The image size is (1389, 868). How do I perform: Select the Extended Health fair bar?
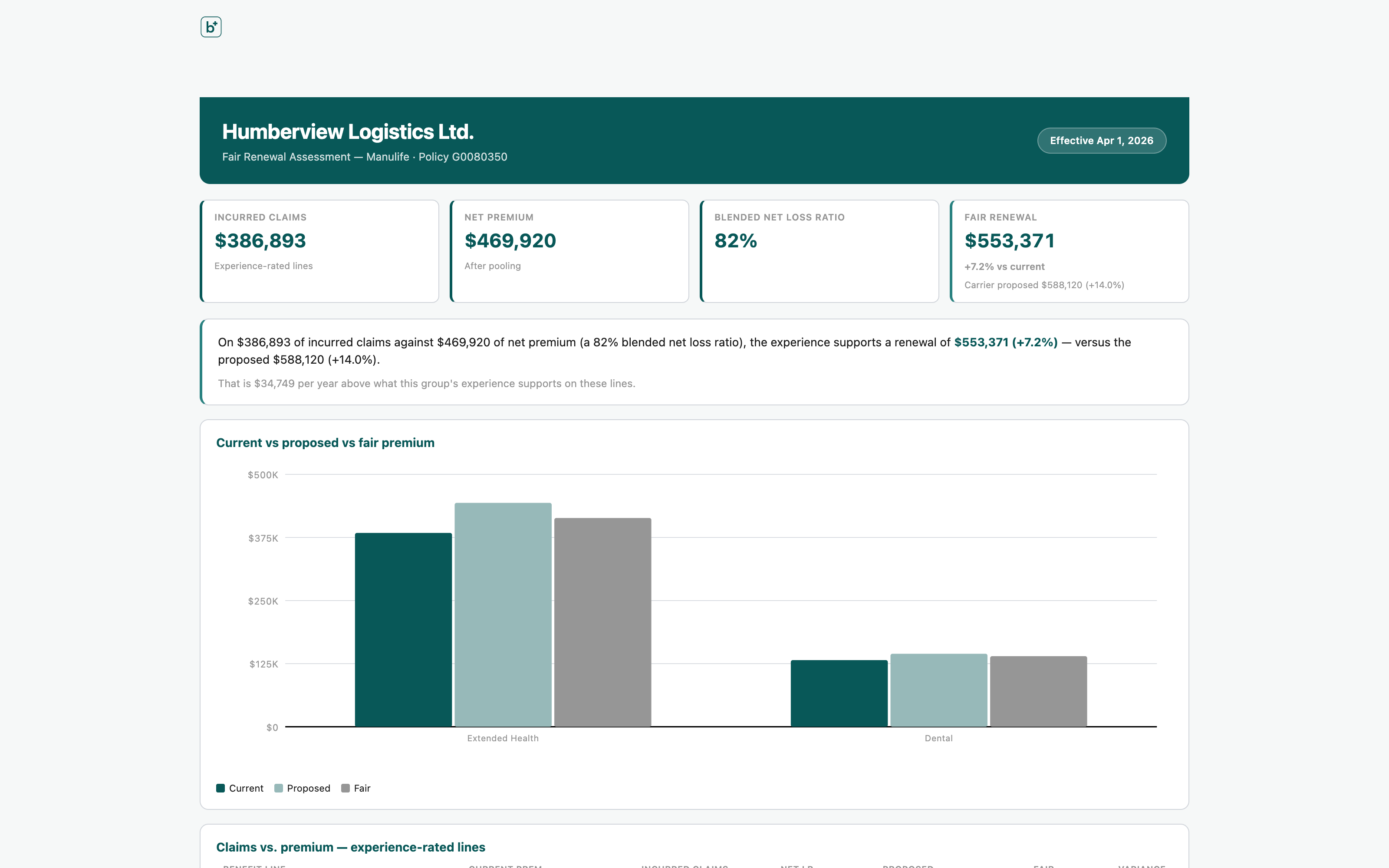(x=602, y=622)
